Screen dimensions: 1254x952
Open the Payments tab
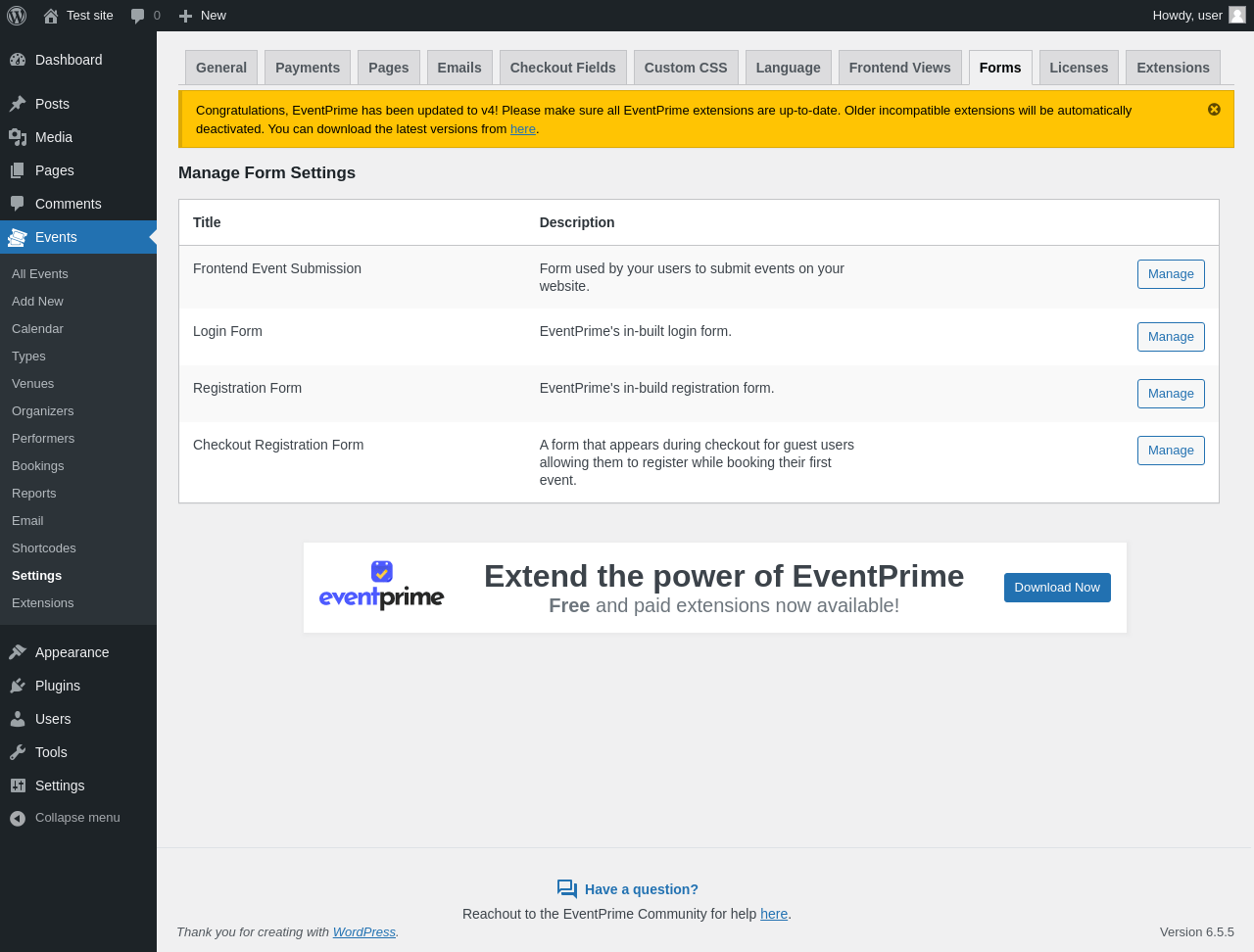[x=308, y=68]
